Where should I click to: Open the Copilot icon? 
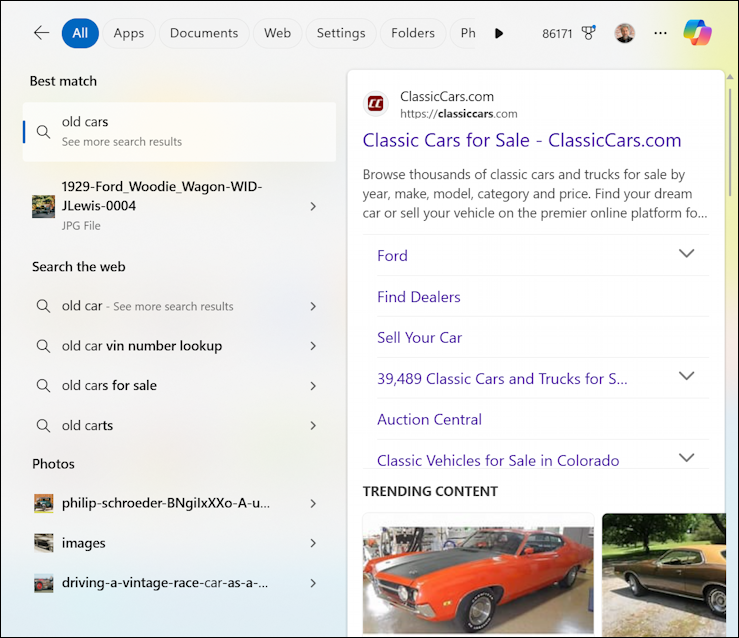698,33
